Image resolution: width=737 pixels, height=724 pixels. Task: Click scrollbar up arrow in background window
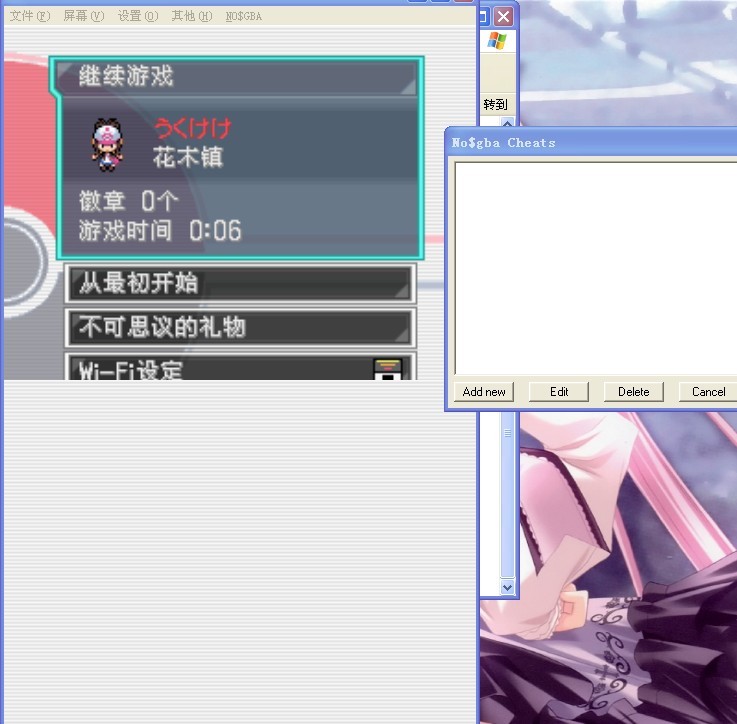(x=507, y=123)
